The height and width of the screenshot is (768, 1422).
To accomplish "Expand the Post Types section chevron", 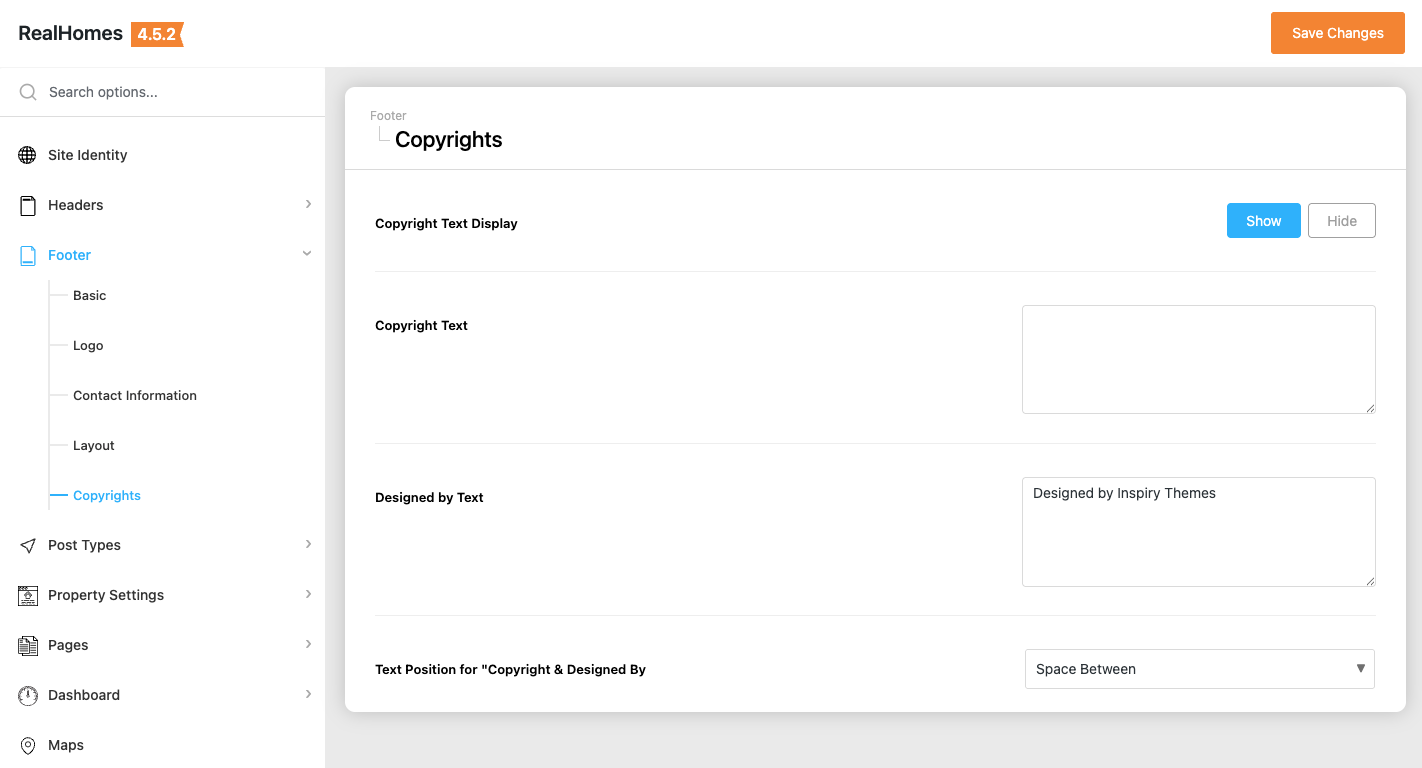I will (308, 544).
